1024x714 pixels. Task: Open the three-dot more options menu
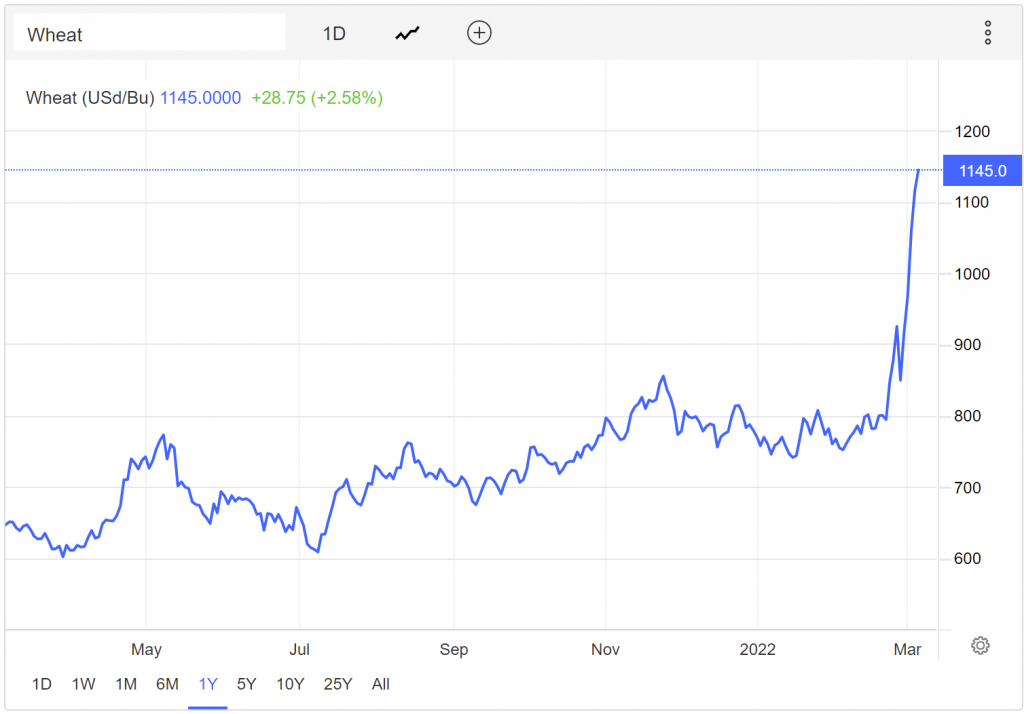987,33
